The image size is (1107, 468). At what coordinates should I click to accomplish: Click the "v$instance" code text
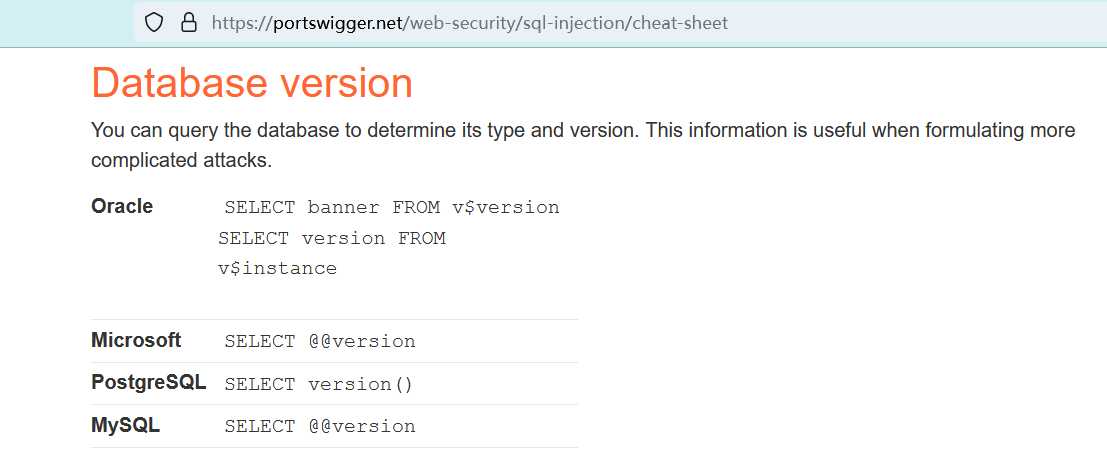277,268
